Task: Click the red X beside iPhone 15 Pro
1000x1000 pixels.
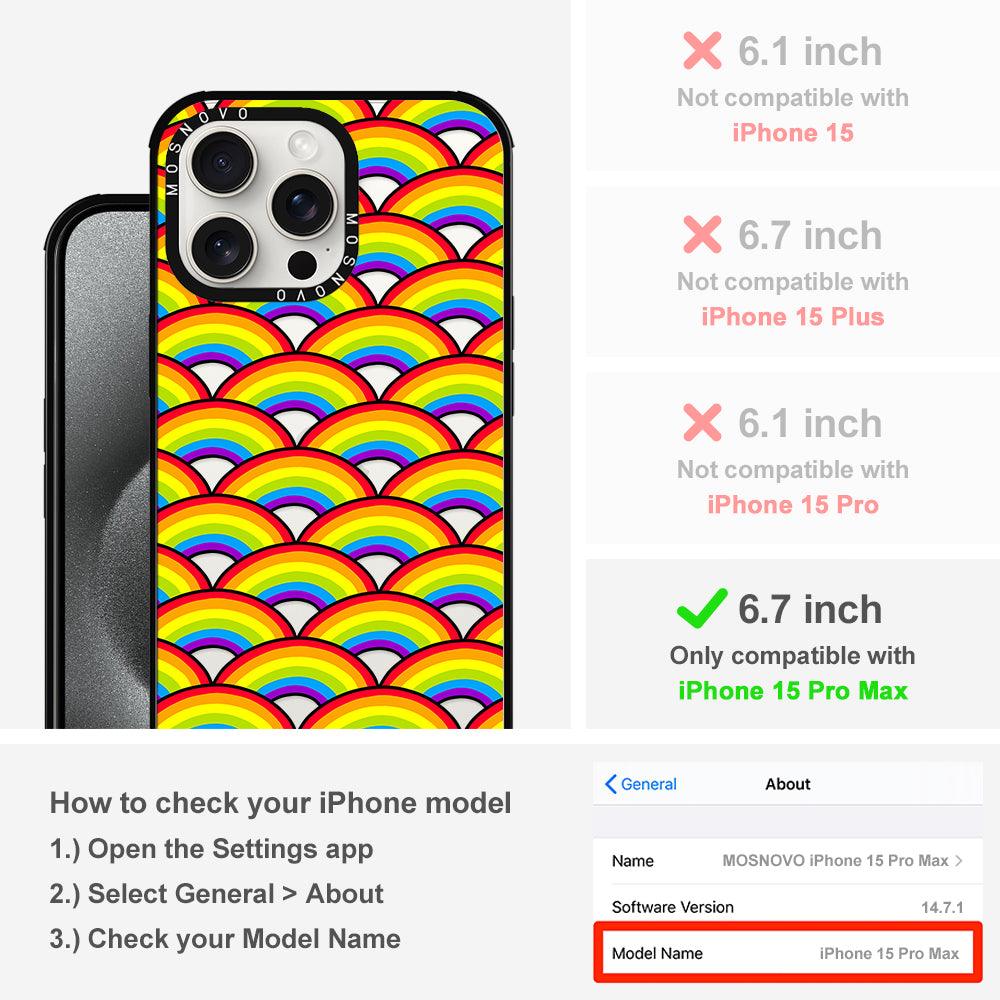Action: (x=702, y=422)
